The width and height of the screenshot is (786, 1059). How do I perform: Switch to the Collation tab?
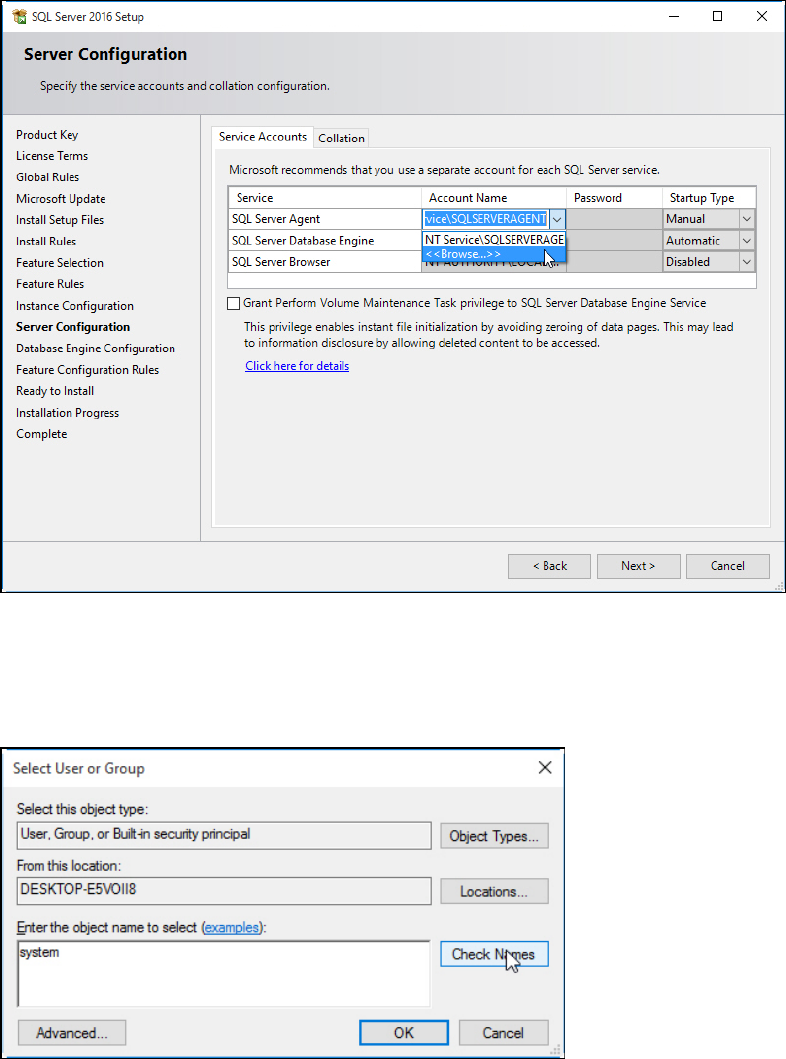[x=341, y=138]
